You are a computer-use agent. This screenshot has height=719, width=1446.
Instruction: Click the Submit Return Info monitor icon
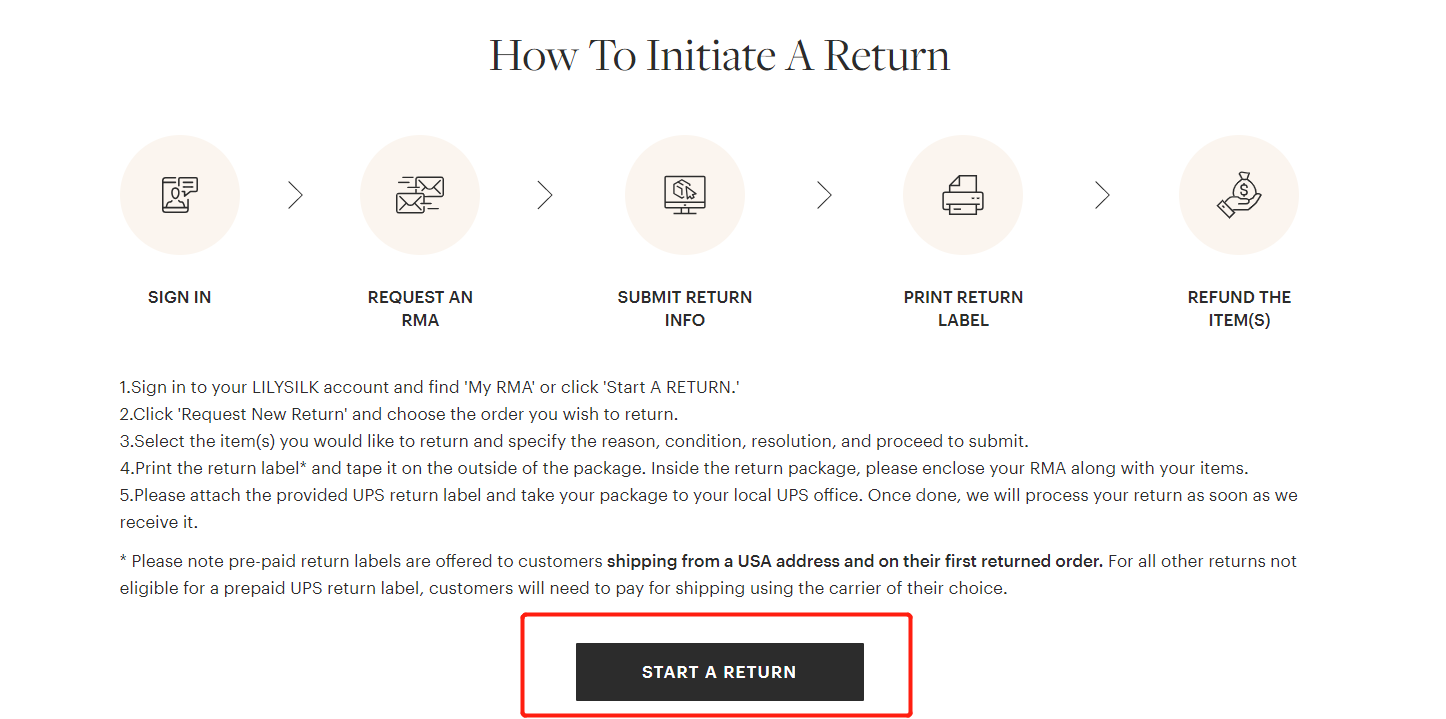pos(685,195)
